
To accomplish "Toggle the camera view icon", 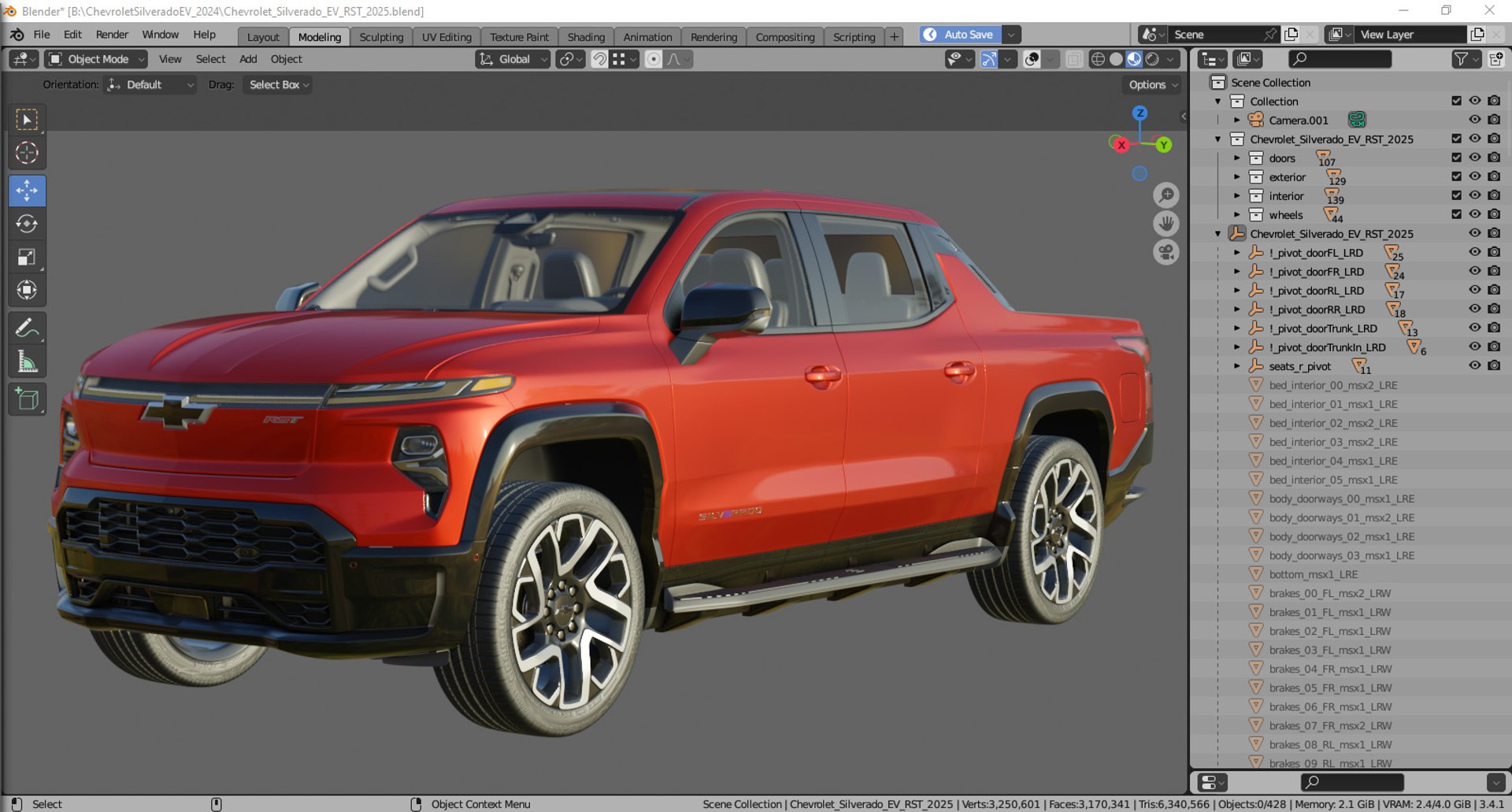I will [1166, 252].
